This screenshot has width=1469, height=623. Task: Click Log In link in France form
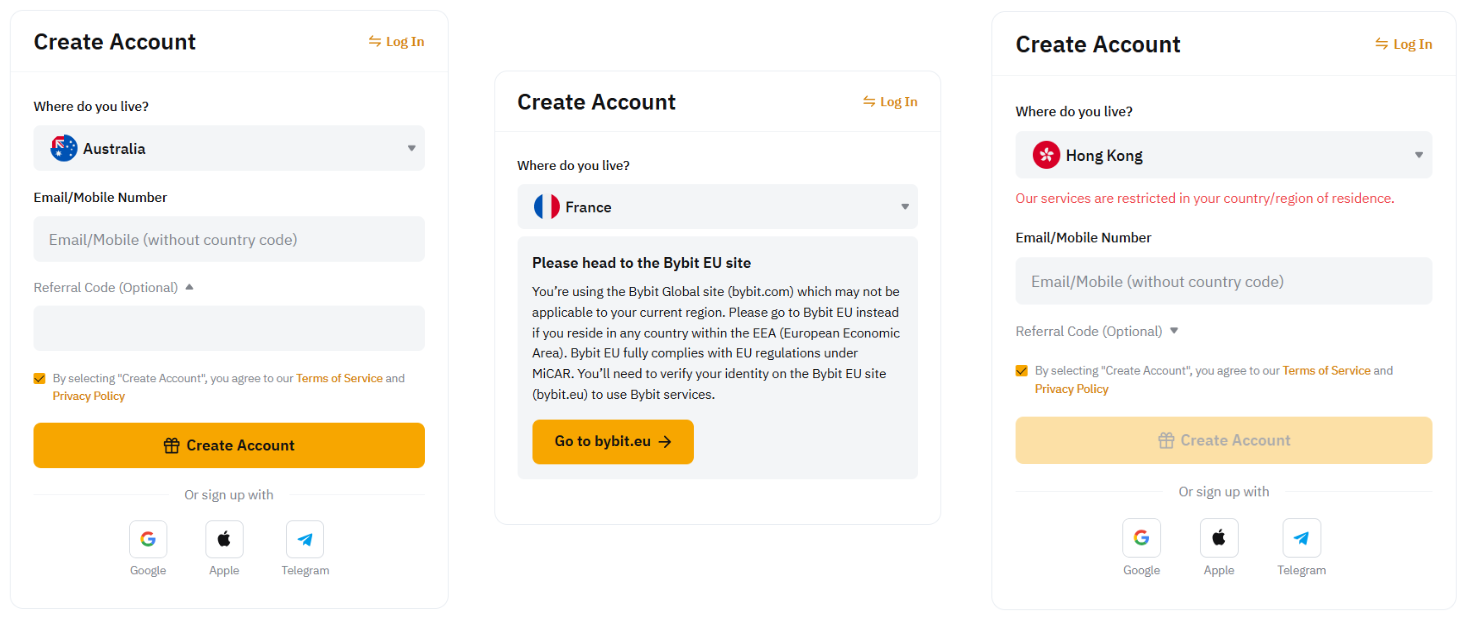tap(890, 102)
